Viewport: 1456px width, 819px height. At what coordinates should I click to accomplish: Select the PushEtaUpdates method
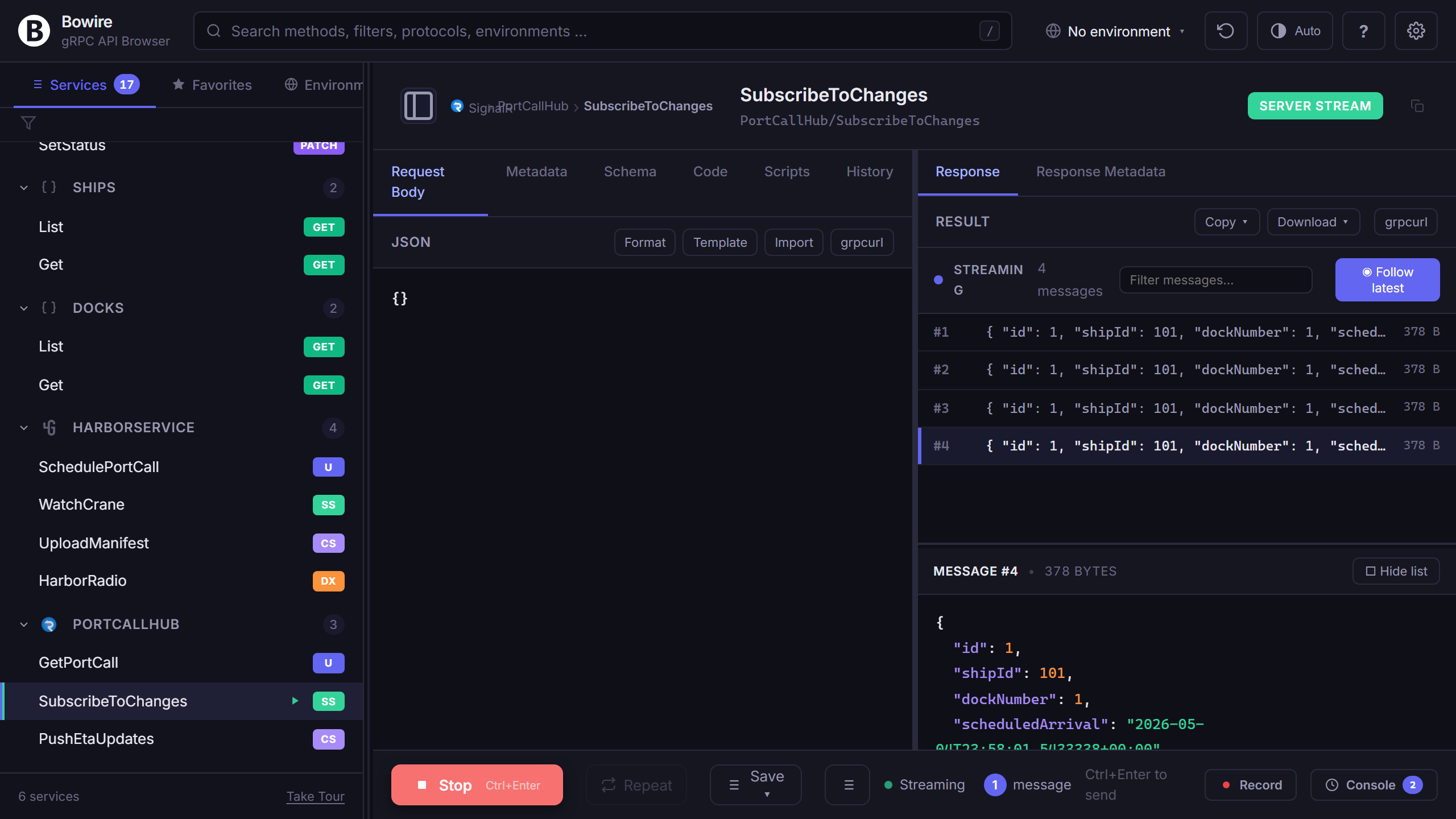[x=182, y=739]
